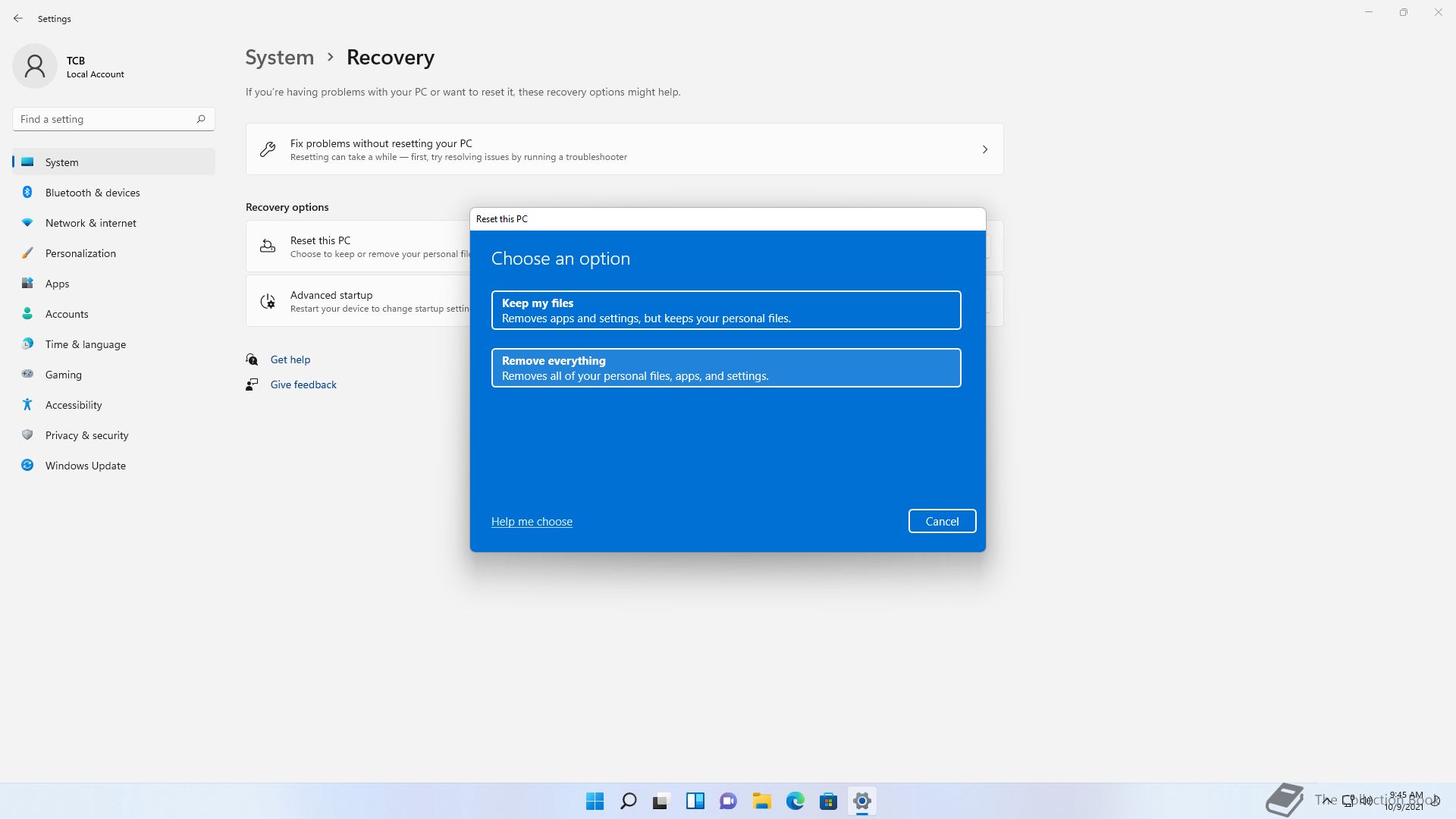The width and height of the screenshot is (1456, 819).
Task: Click the search magnifier in Find a setting
Action: tap(201, 119)
